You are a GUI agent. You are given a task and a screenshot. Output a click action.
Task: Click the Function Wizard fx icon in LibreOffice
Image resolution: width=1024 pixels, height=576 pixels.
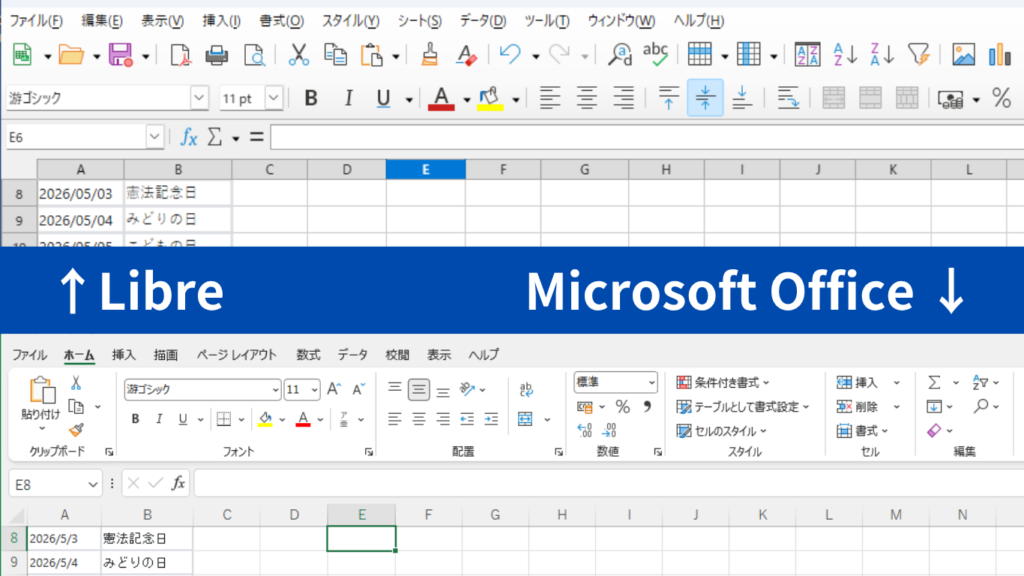[189, 137]
